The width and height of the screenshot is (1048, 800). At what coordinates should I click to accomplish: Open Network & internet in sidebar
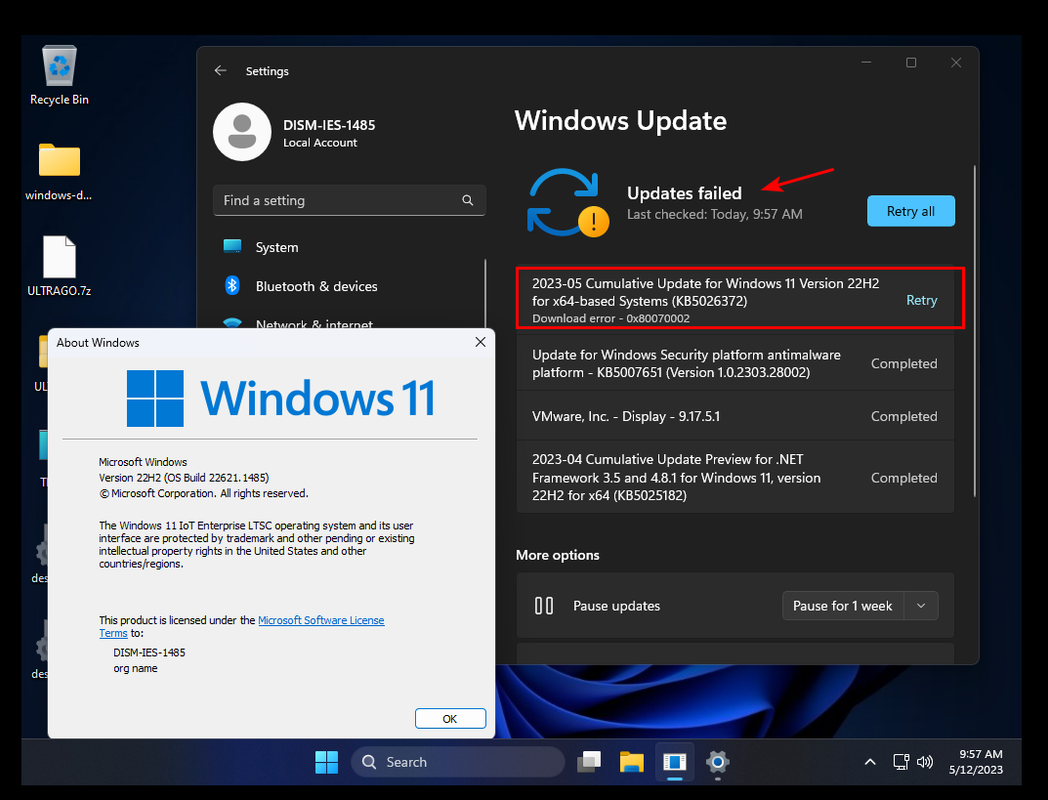click(349, 324)
